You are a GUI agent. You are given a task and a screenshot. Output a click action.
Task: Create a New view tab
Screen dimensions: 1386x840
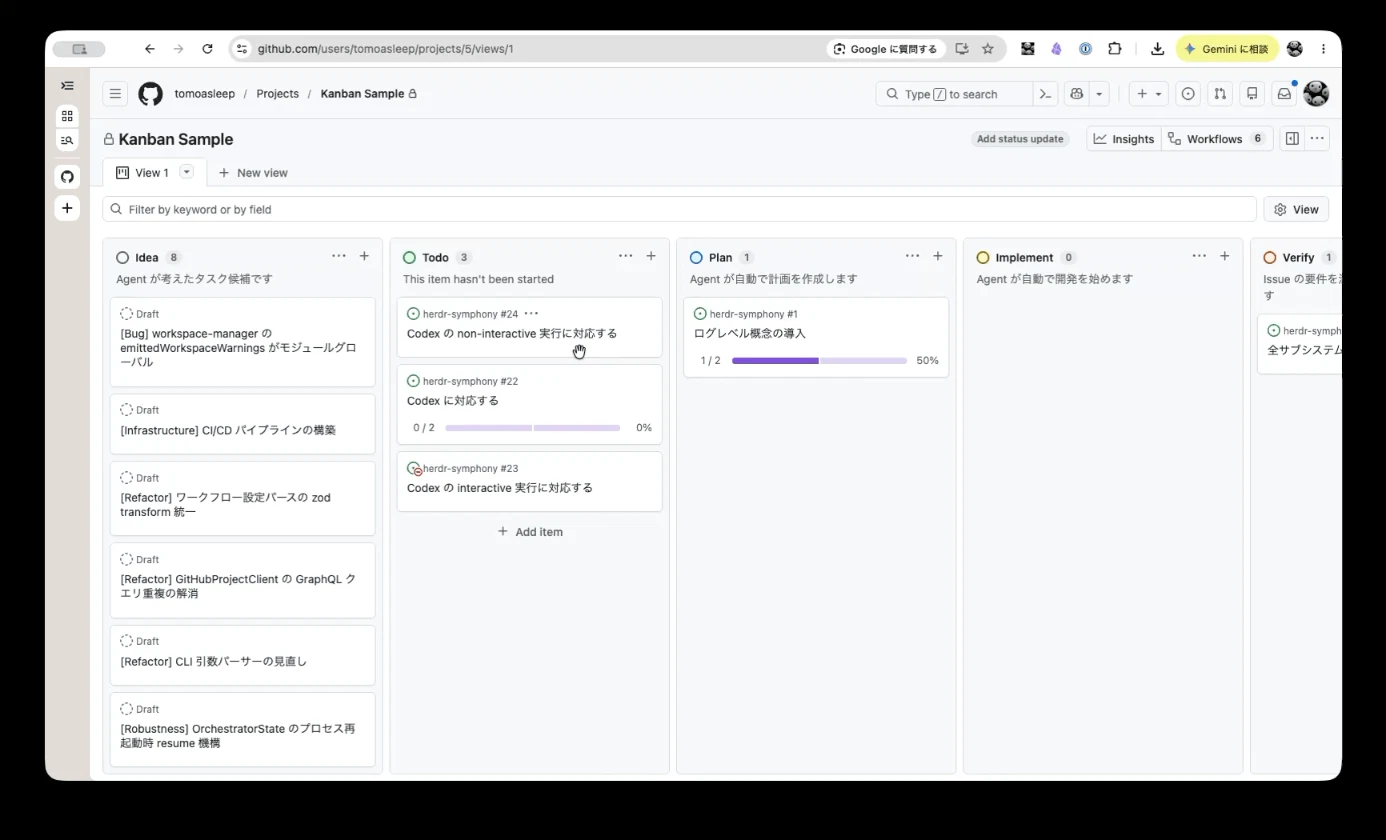253,173
